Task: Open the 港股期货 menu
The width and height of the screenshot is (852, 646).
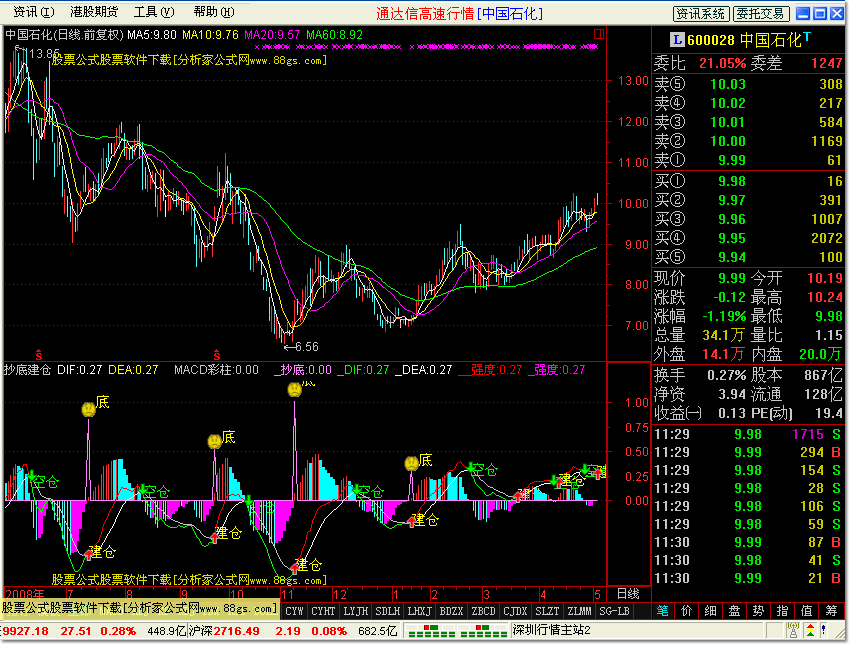Action: 94,11
